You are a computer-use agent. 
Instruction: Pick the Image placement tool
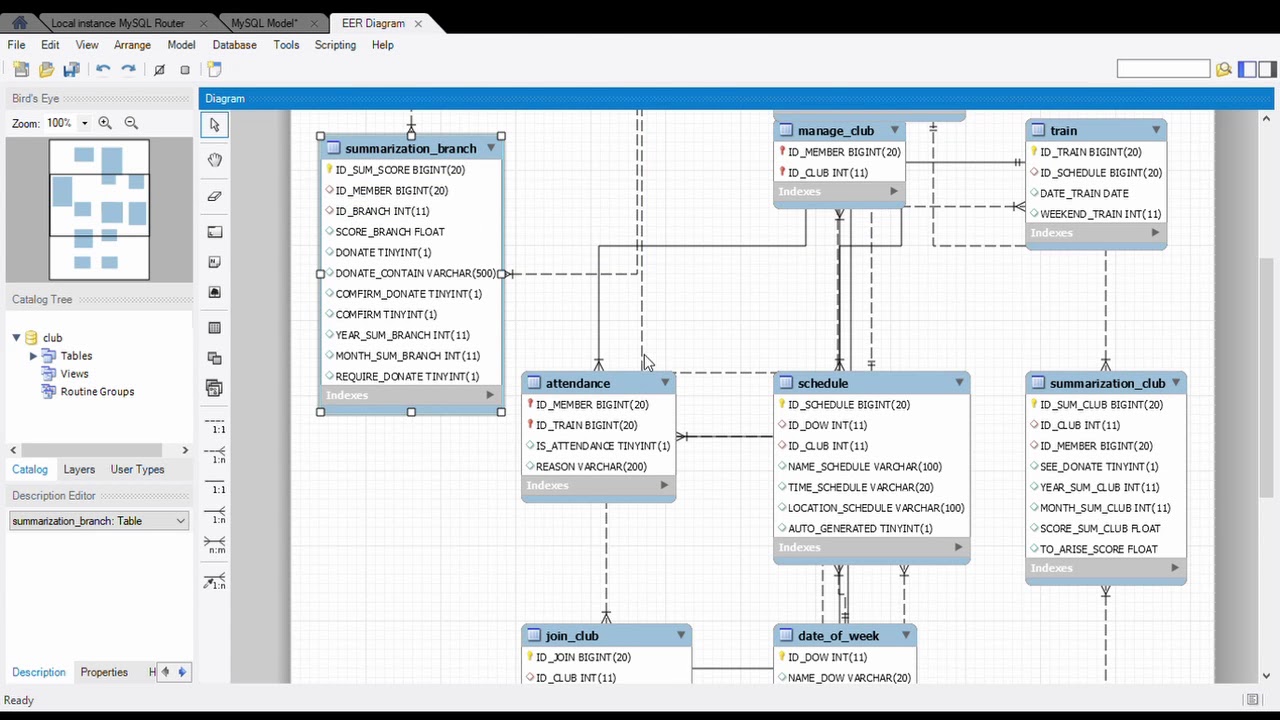click(x=214, y=292)
